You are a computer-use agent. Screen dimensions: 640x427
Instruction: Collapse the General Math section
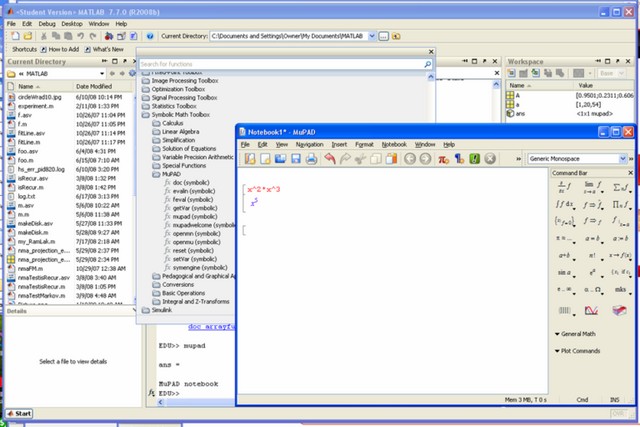(557, 334)
